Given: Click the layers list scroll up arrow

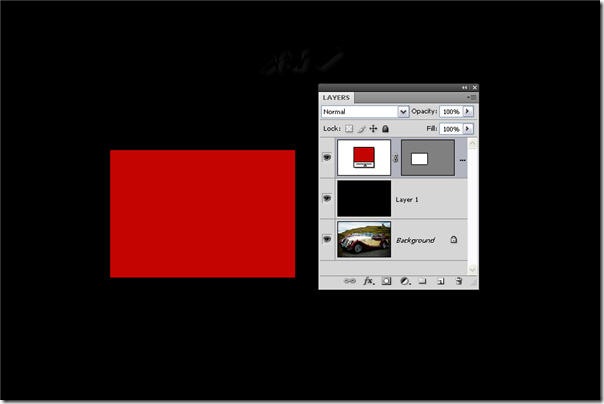Looking at the screenshot, I should coord(473,143).
